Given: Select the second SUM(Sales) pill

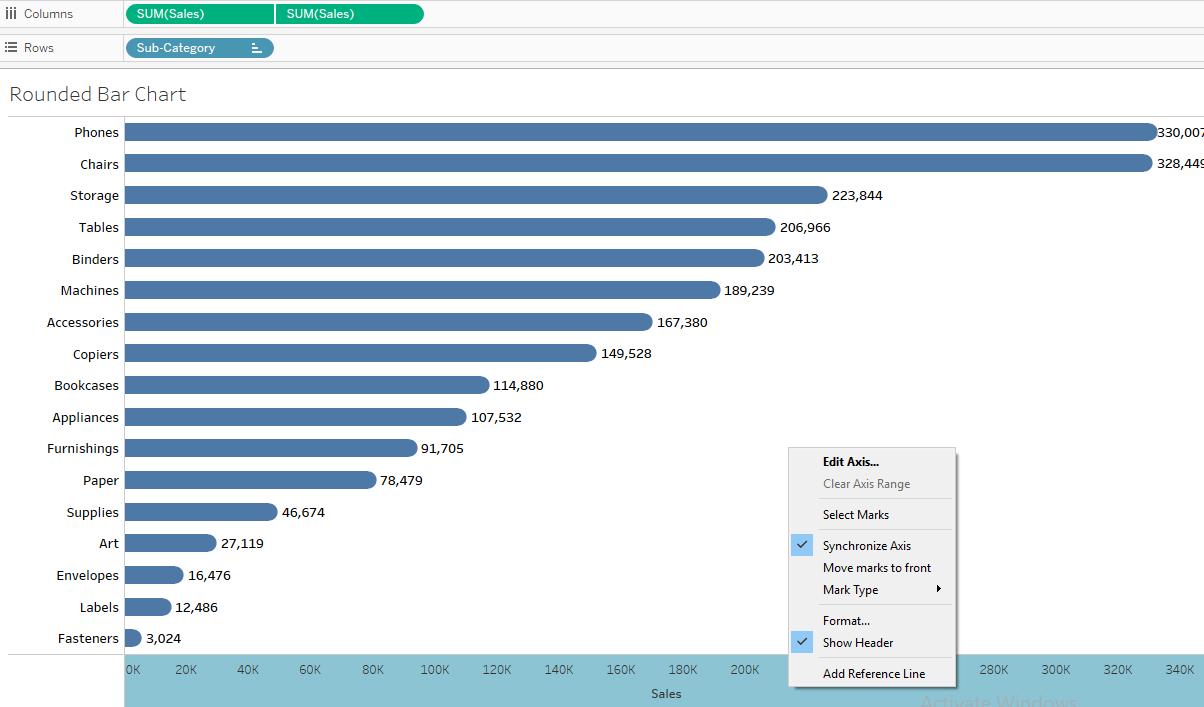Looking at the screenshot, I should (349, 13).
